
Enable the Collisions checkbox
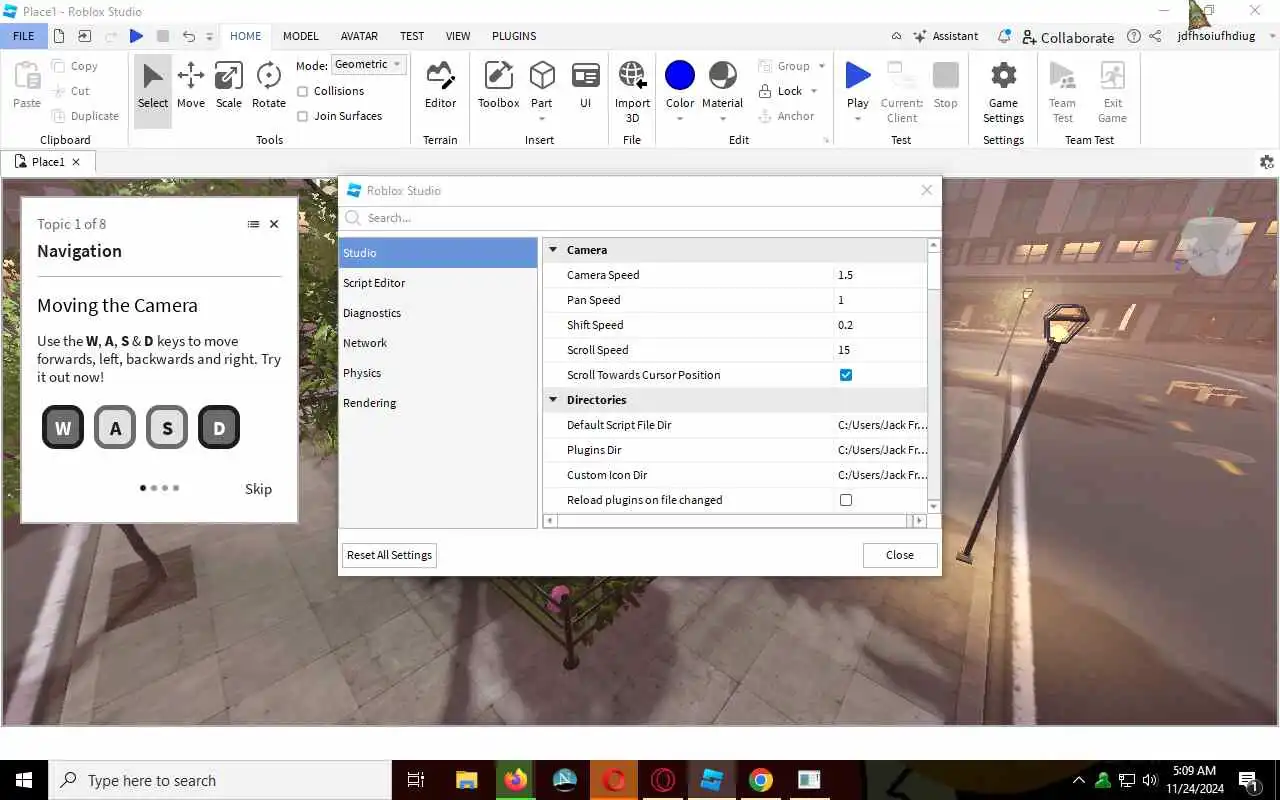point(302,91)
